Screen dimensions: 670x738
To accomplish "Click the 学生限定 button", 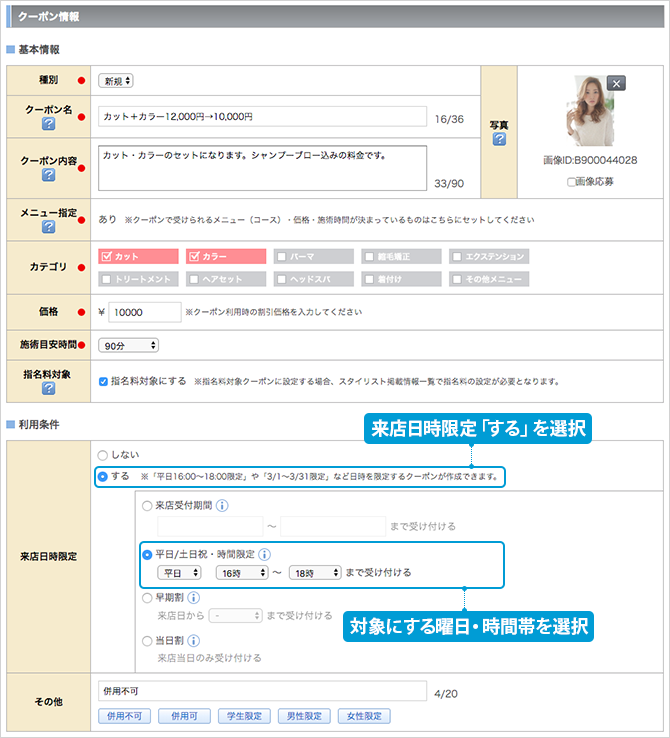I will (245, 716).
